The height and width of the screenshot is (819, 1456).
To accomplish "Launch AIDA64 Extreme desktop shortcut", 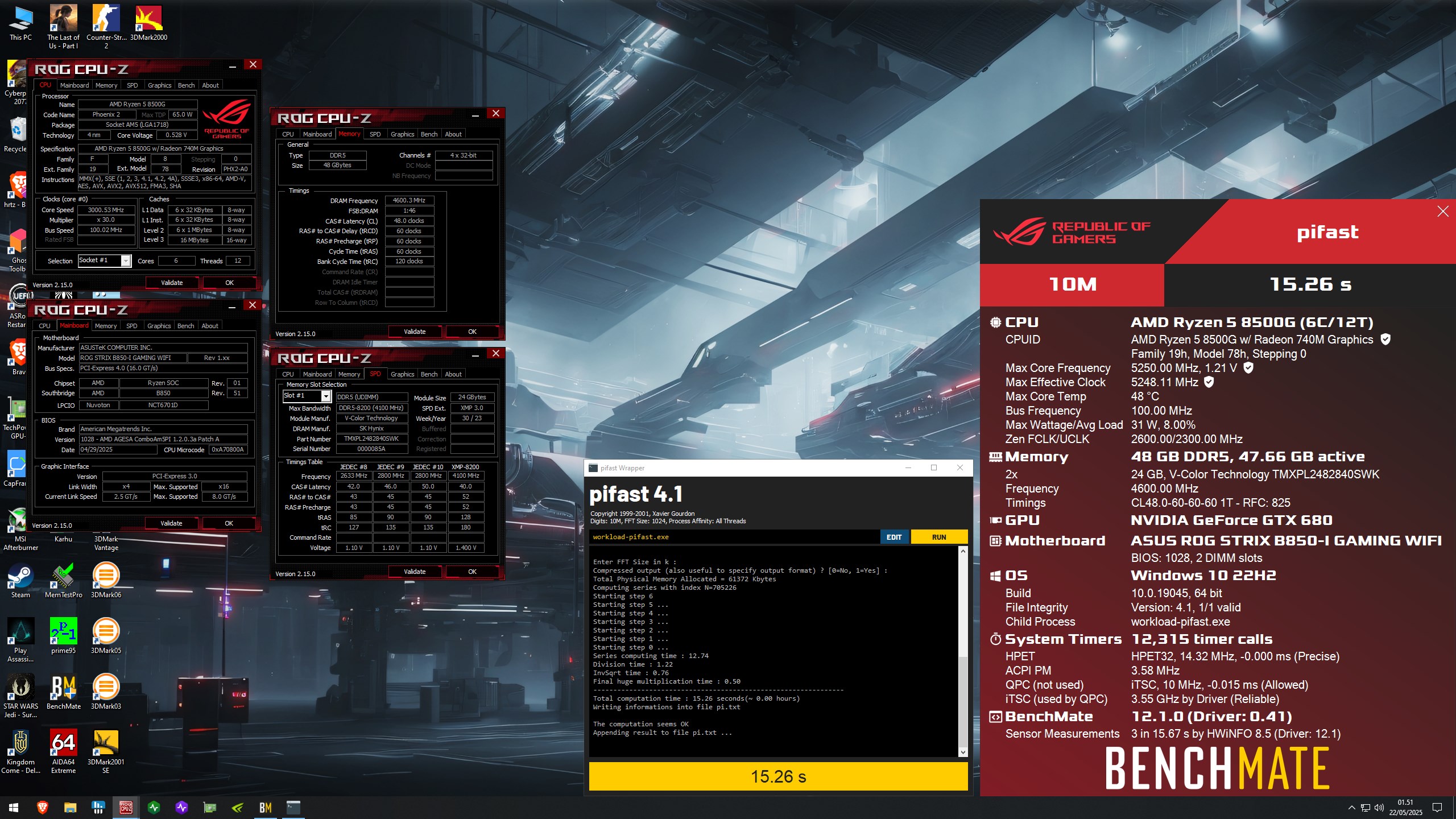I will click(x=63, y=752).
